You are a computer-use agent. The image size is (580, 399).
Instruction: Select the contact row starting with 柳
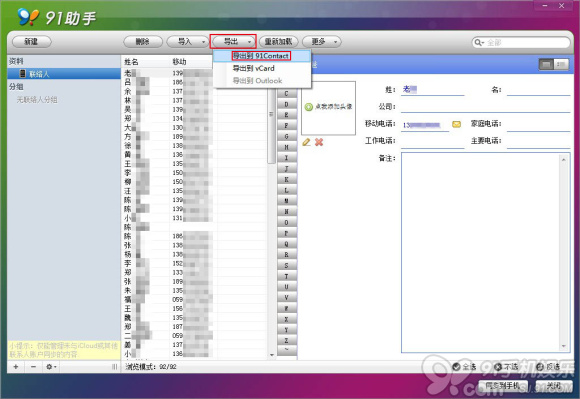194,182
